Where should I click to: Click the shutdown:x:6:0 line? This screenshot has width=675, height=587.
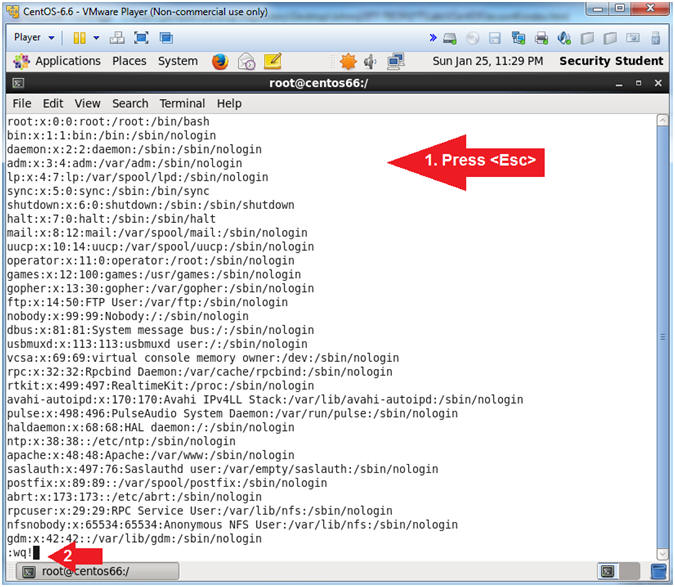(x=151, y=205)
